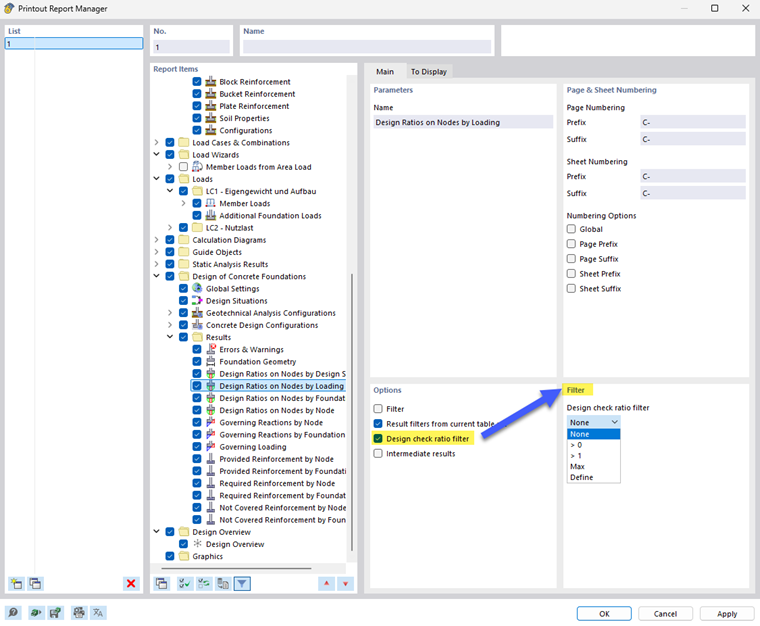Image resolution: width=760 pixels, height=626 pixels.
Task: Click the search help icon at bottom left
Action: click(x=13, y=612)
